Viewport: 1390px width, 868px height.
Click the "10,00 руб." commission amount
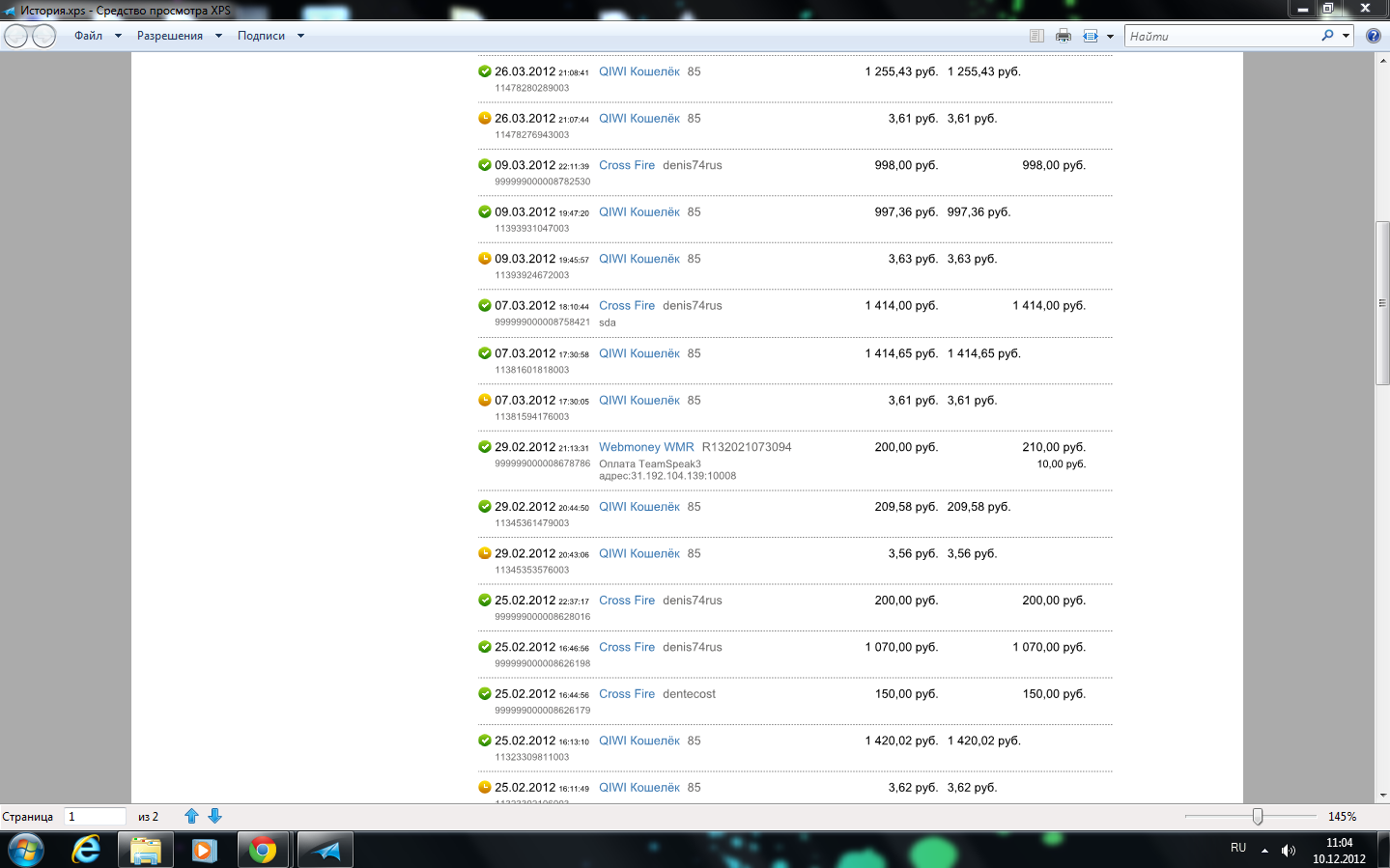click(x=1062, y=464)
